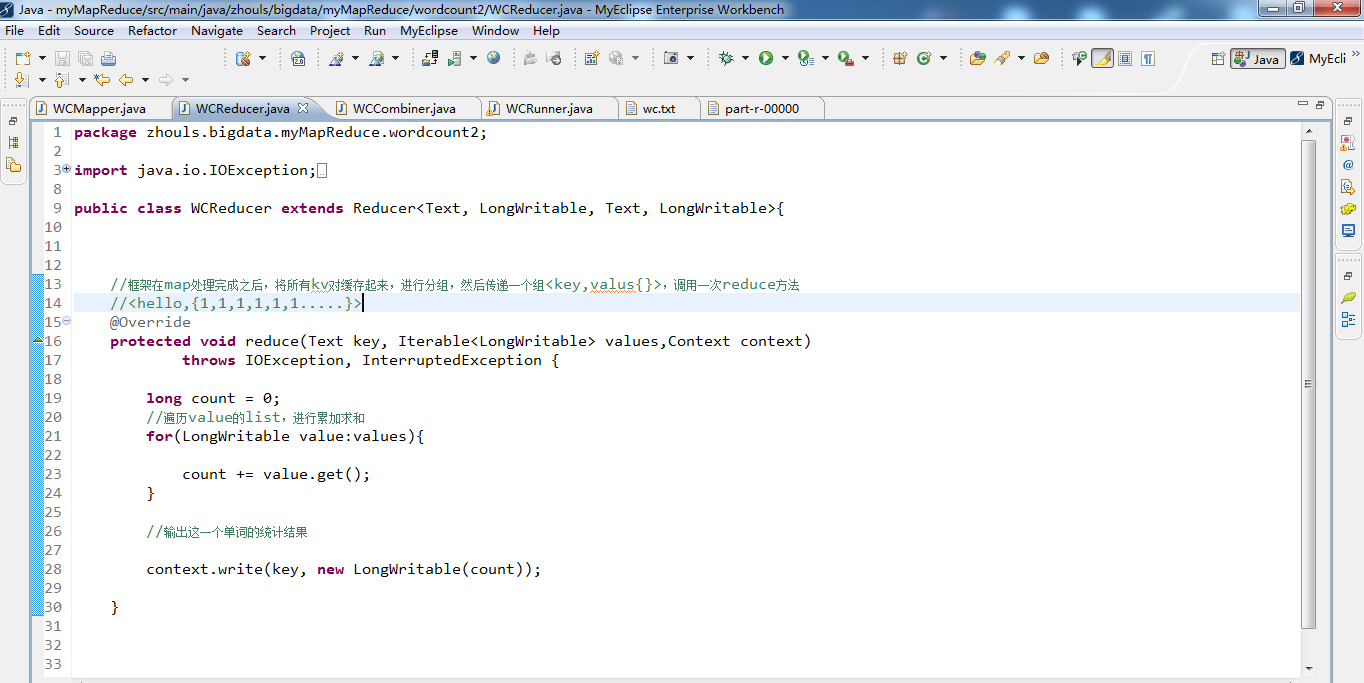Click the '@Override' annotation text
Screen dimensions: 1364x683
(x=150, y=322)
